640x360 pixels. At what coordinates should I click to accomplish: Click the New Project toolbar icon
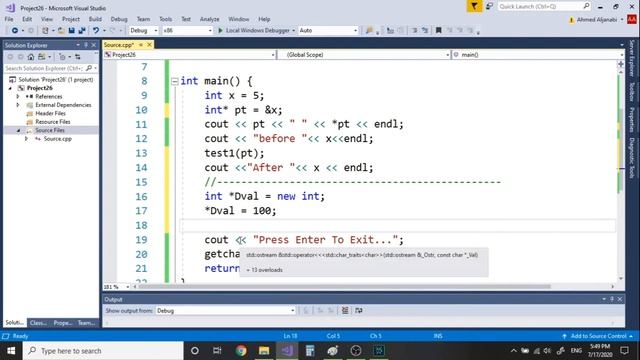pyautogui.click(x=45, y=31)
